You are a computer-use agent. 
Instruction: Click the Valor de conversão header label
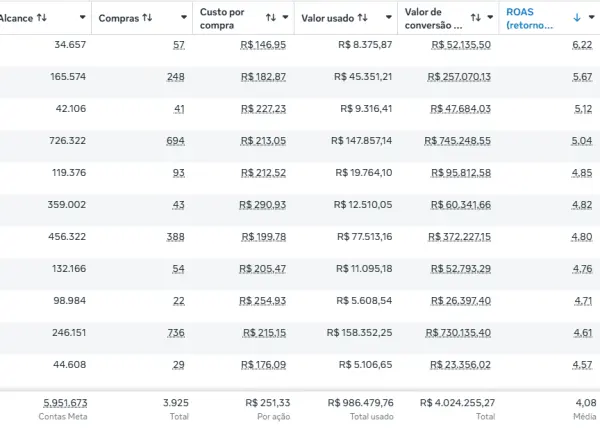click(433, 18)
